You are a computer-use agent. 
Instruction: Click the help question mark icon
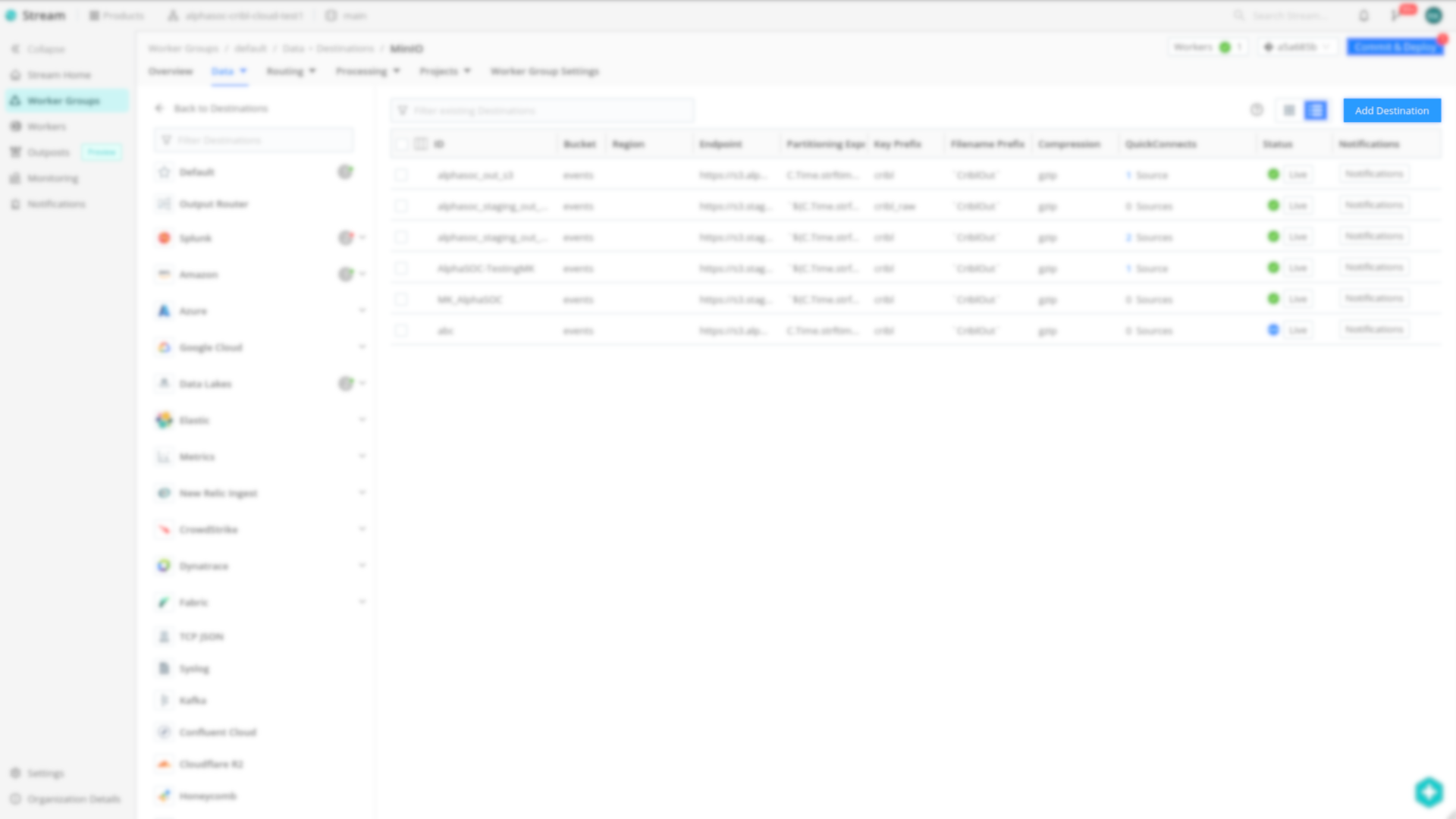pos(1257,111)
